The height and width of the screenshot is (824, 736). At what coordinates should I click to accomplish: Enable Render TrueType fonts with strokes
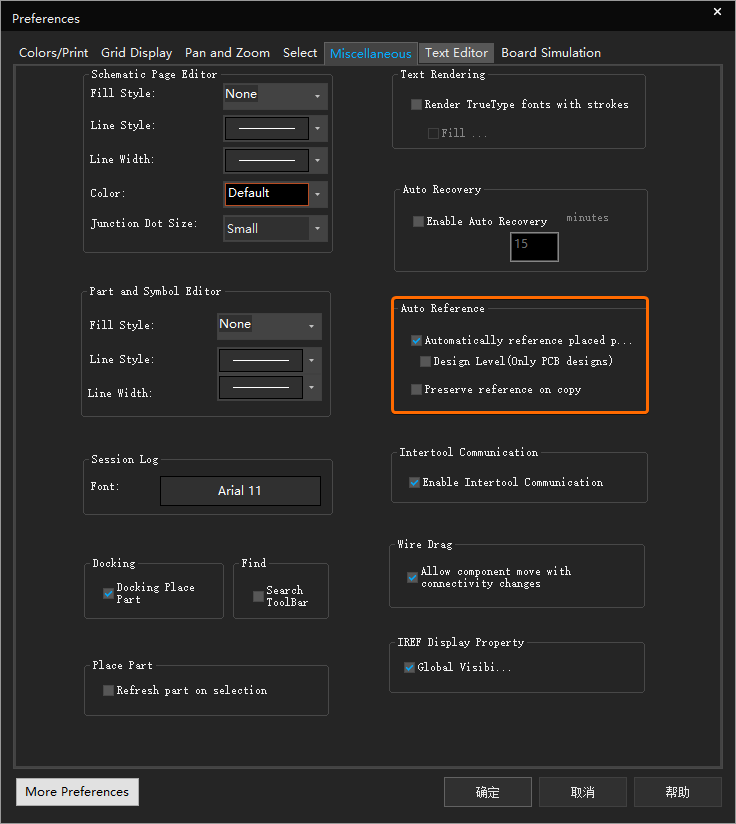(417, 105)
